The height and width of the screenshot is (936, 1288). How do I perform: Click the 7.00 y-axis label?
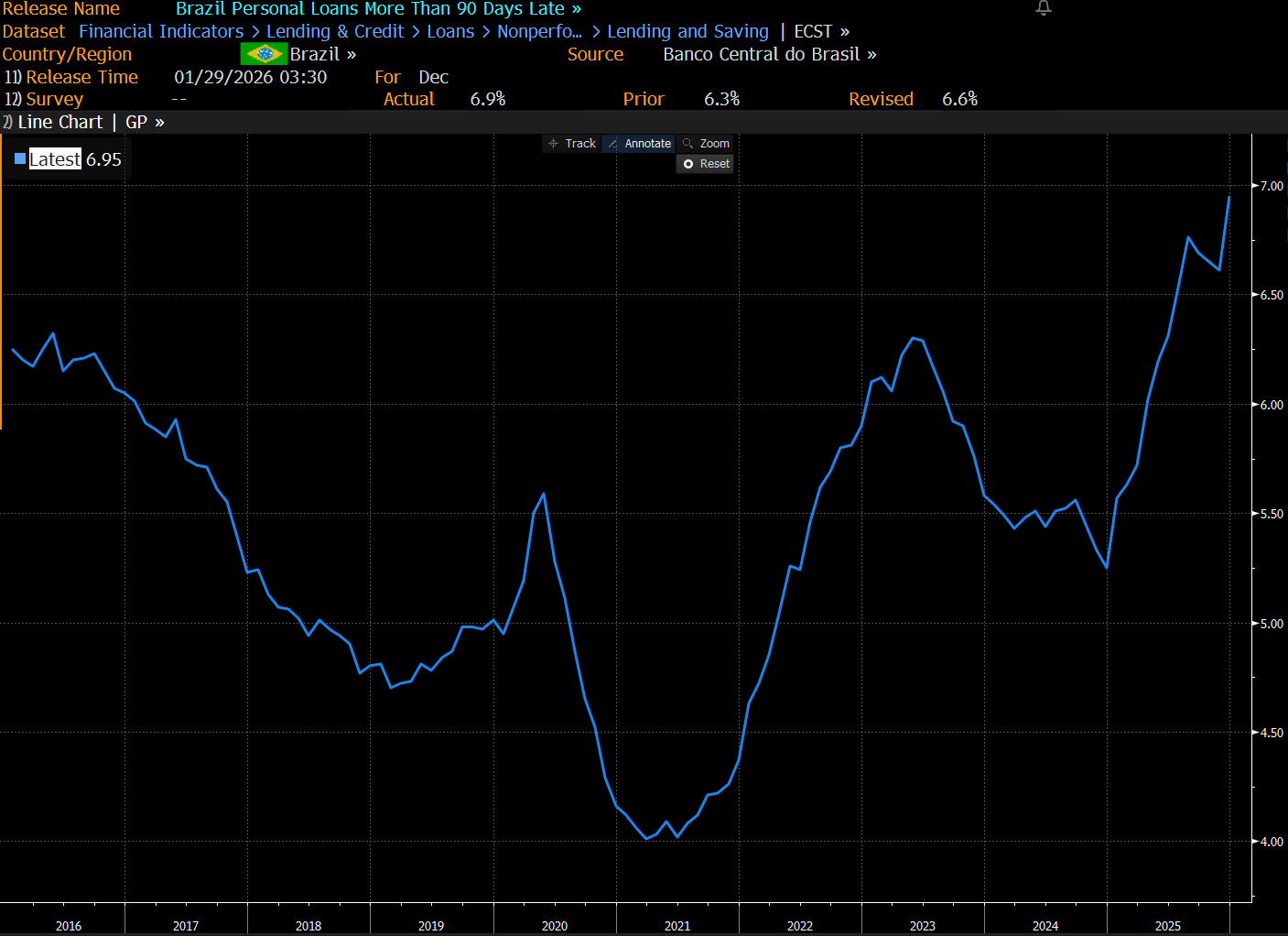tap(1272, 186)
